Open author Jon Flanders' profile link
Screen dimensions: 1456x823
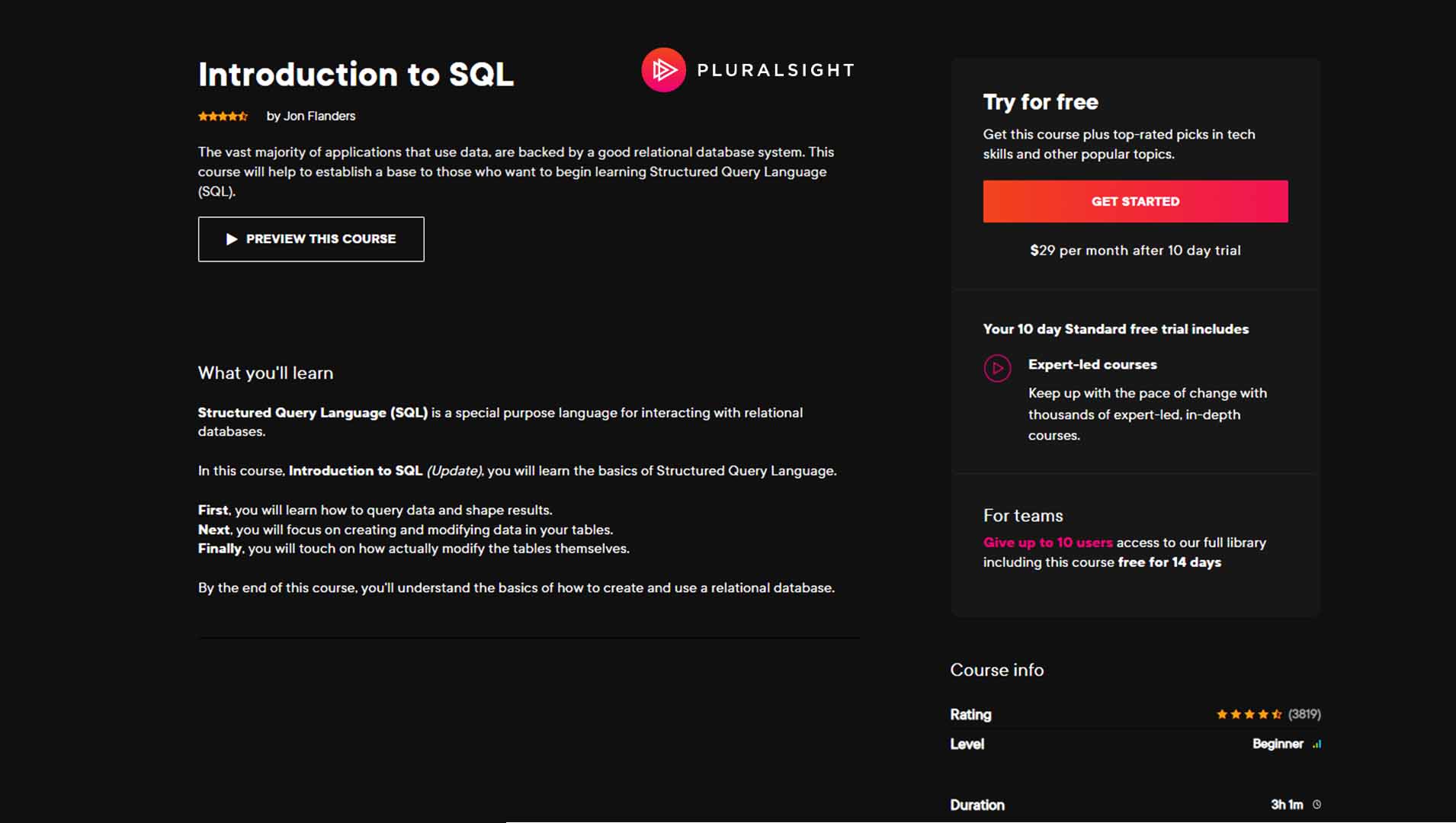(319, 116)
